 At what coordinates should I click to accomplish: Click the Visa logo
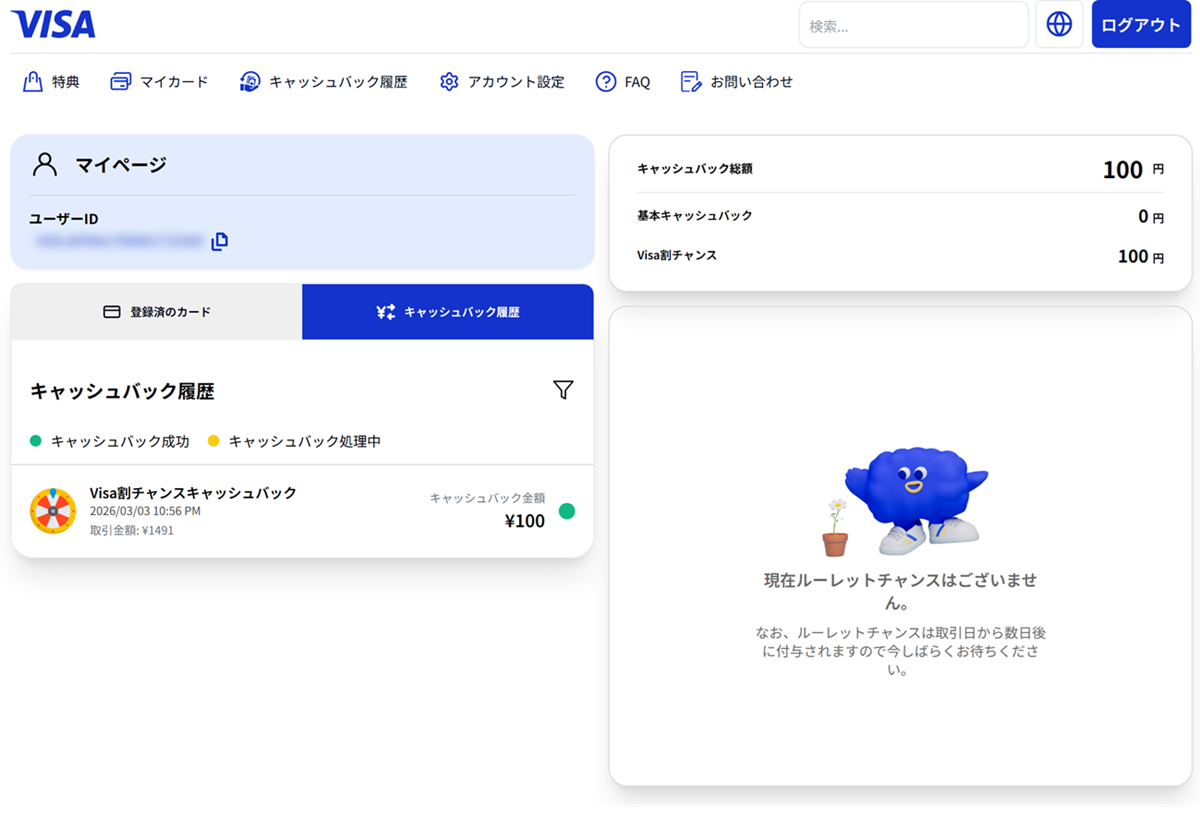pos(54,24)
